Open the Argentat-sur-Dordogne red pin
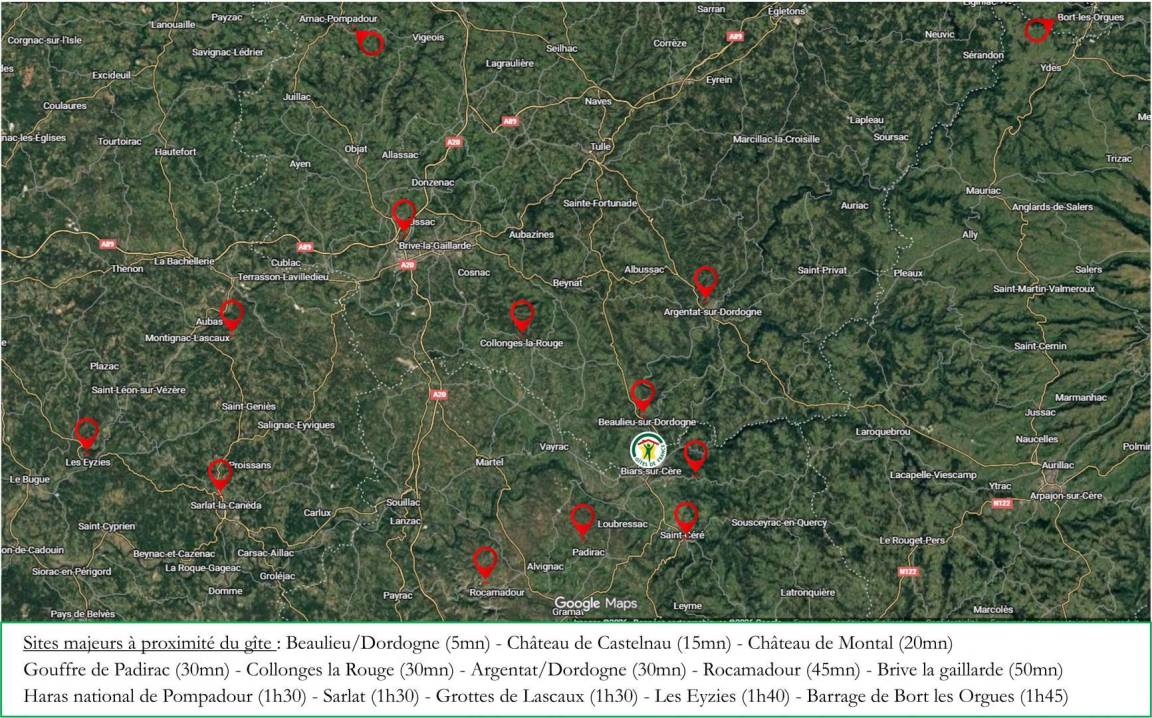Viewport: 1152px width, 718px height. [706, 280]
